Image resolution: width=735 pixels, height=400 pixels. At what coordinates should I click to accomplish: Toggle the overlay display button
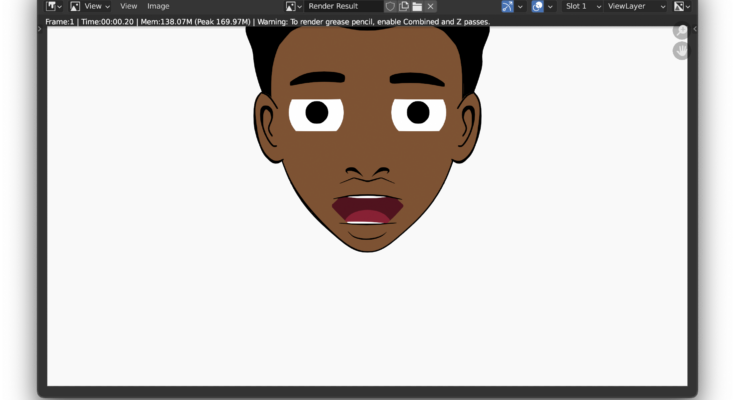(x=537, y=6)
